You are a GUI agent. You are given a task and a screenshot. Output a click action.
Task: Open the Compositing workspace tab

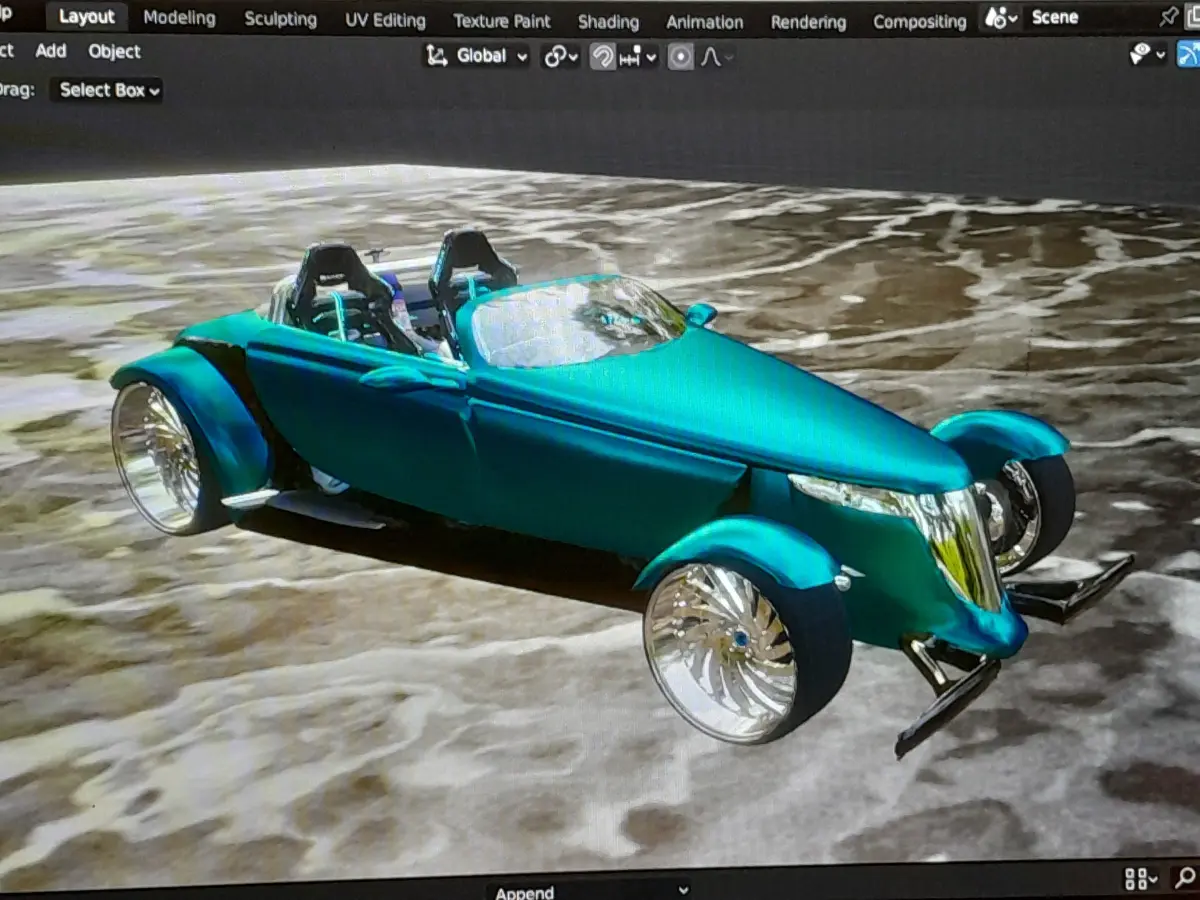[919, 22]
